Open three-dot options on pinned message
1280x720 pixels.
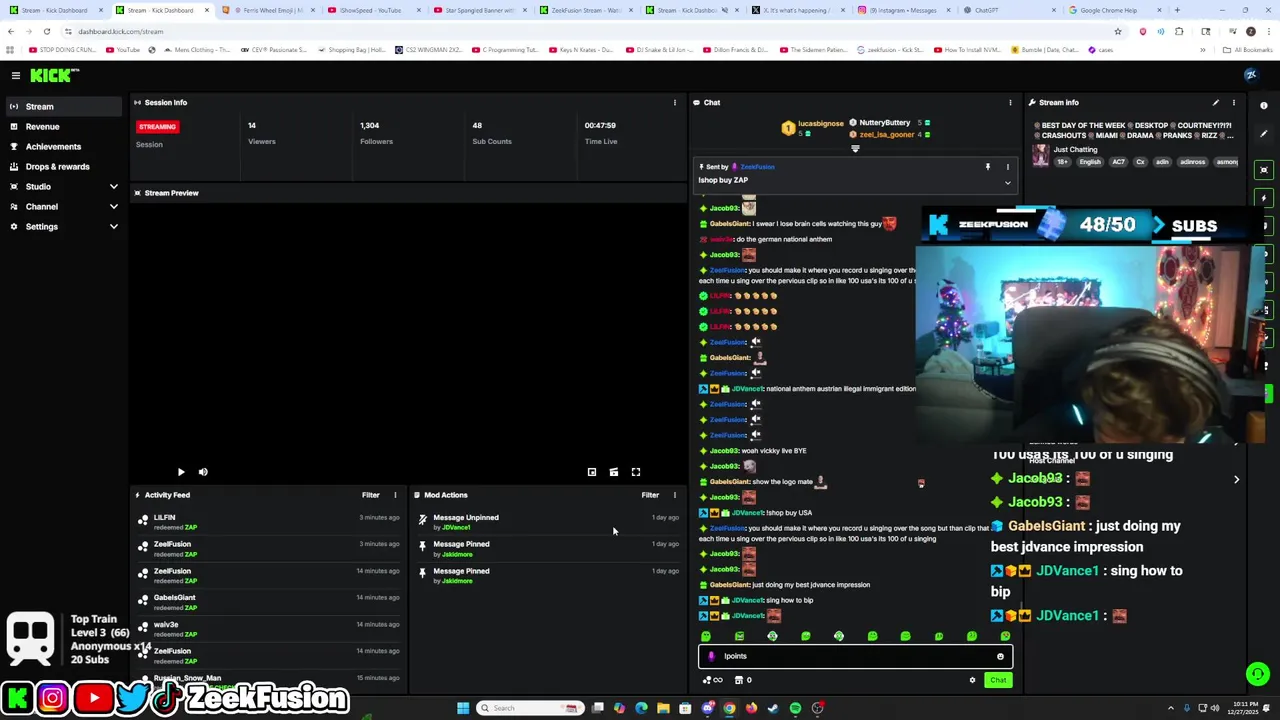tap(1007, 167)
